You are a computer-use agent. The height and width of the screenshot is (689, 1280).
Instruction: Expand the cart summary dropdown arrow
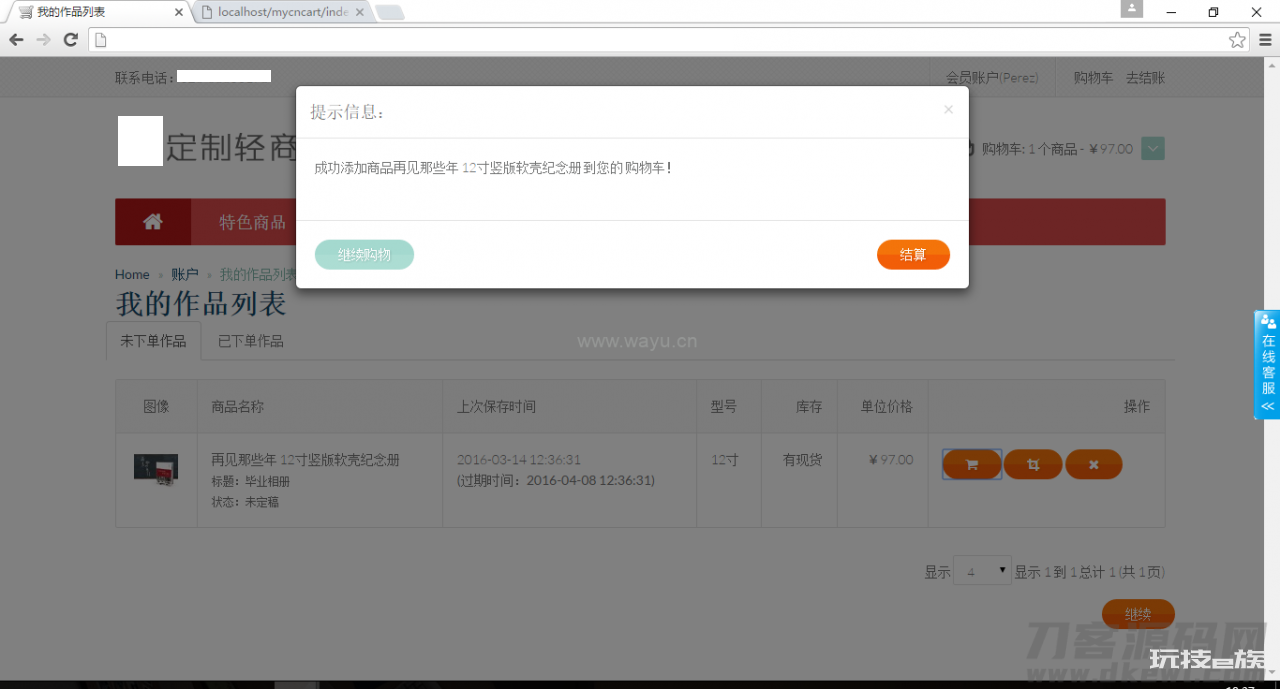click(x=1153, y=149)
